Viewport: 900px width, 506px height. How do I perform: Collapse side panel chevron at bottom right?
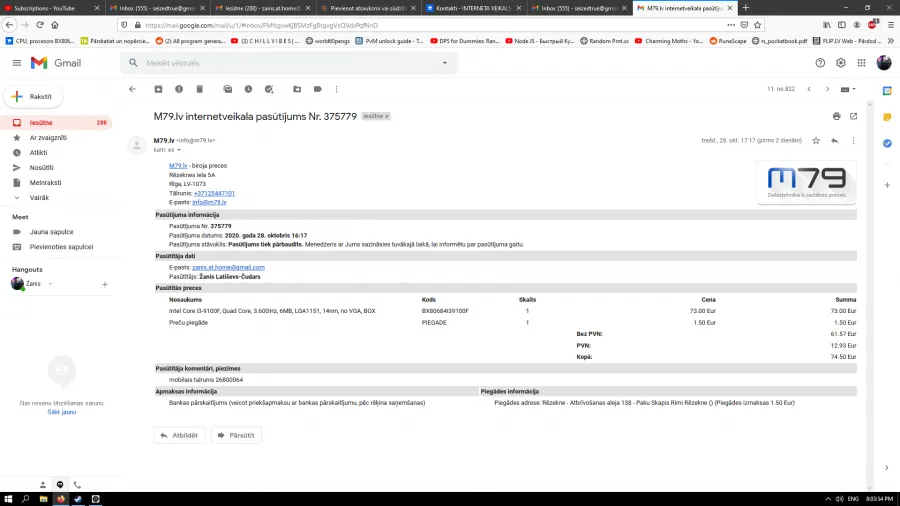[x=887, y=468]
